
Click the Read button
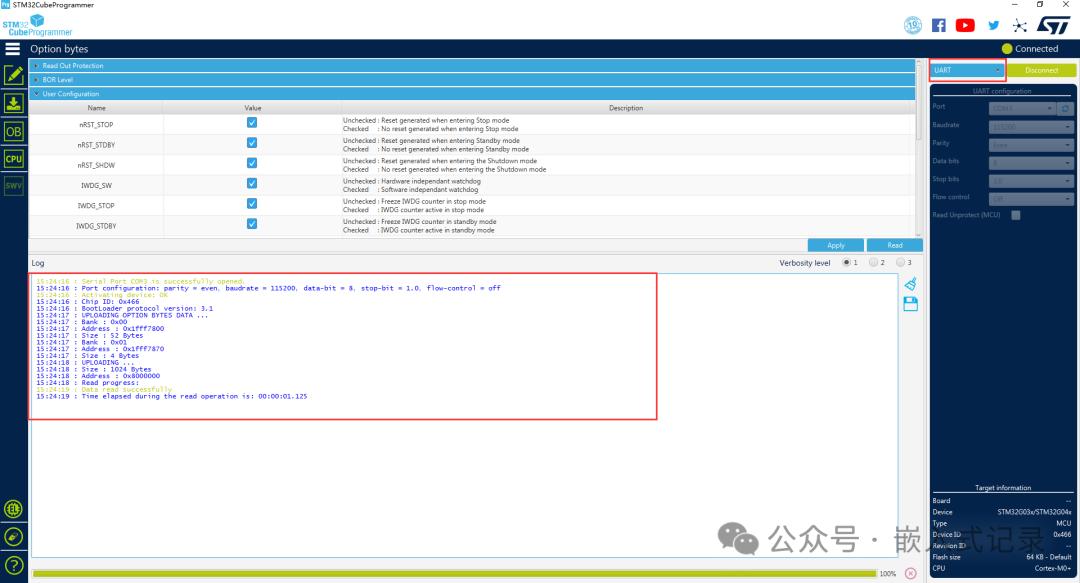[895, 245]
